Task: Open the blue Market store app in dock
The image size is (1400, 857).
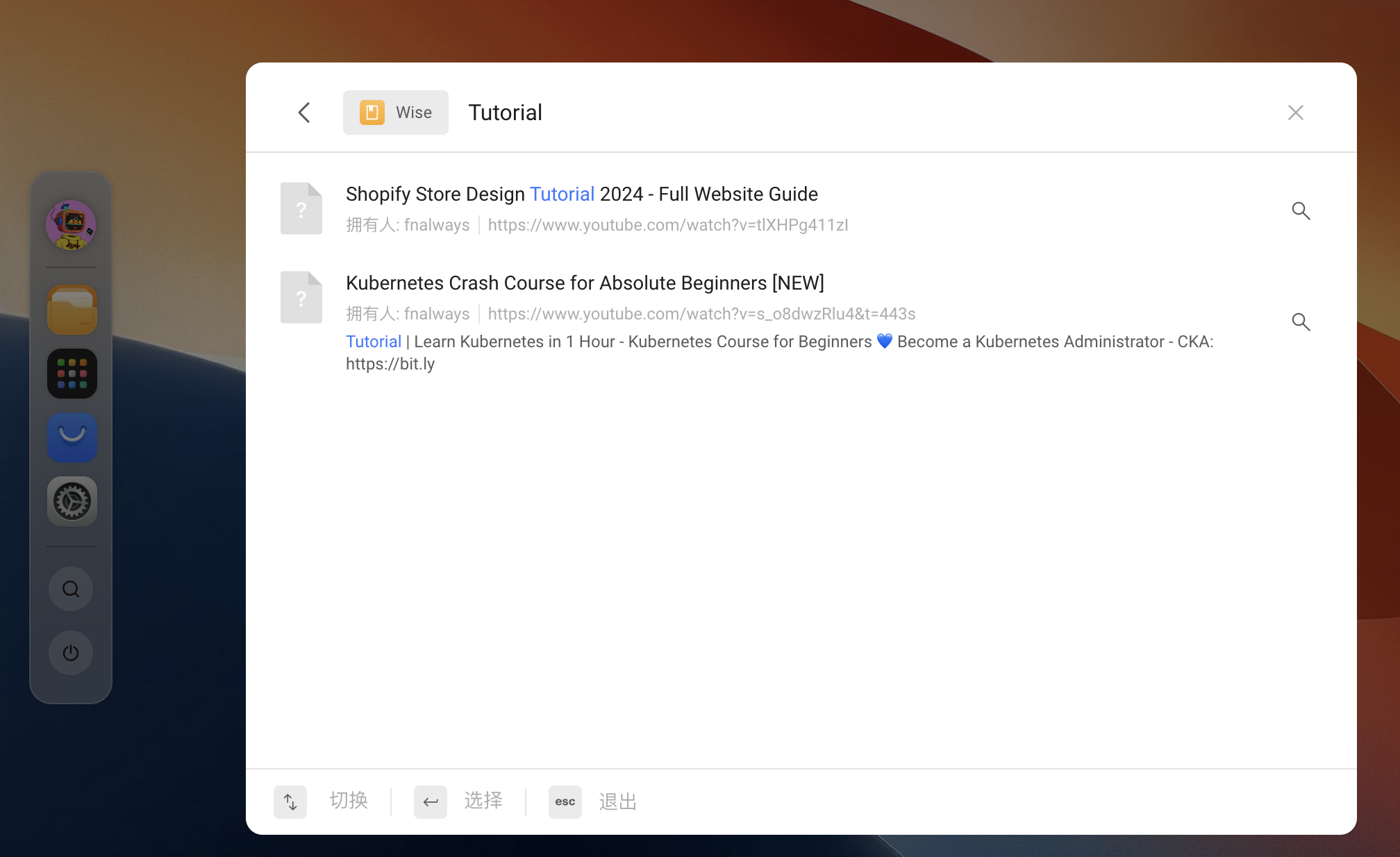Action: [72, 438]
